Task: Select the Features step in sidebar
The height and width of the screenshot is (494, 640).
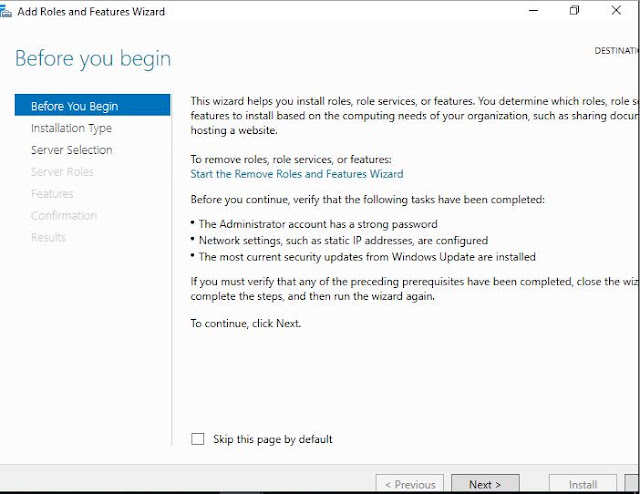Action: click(x=52, y=194)
